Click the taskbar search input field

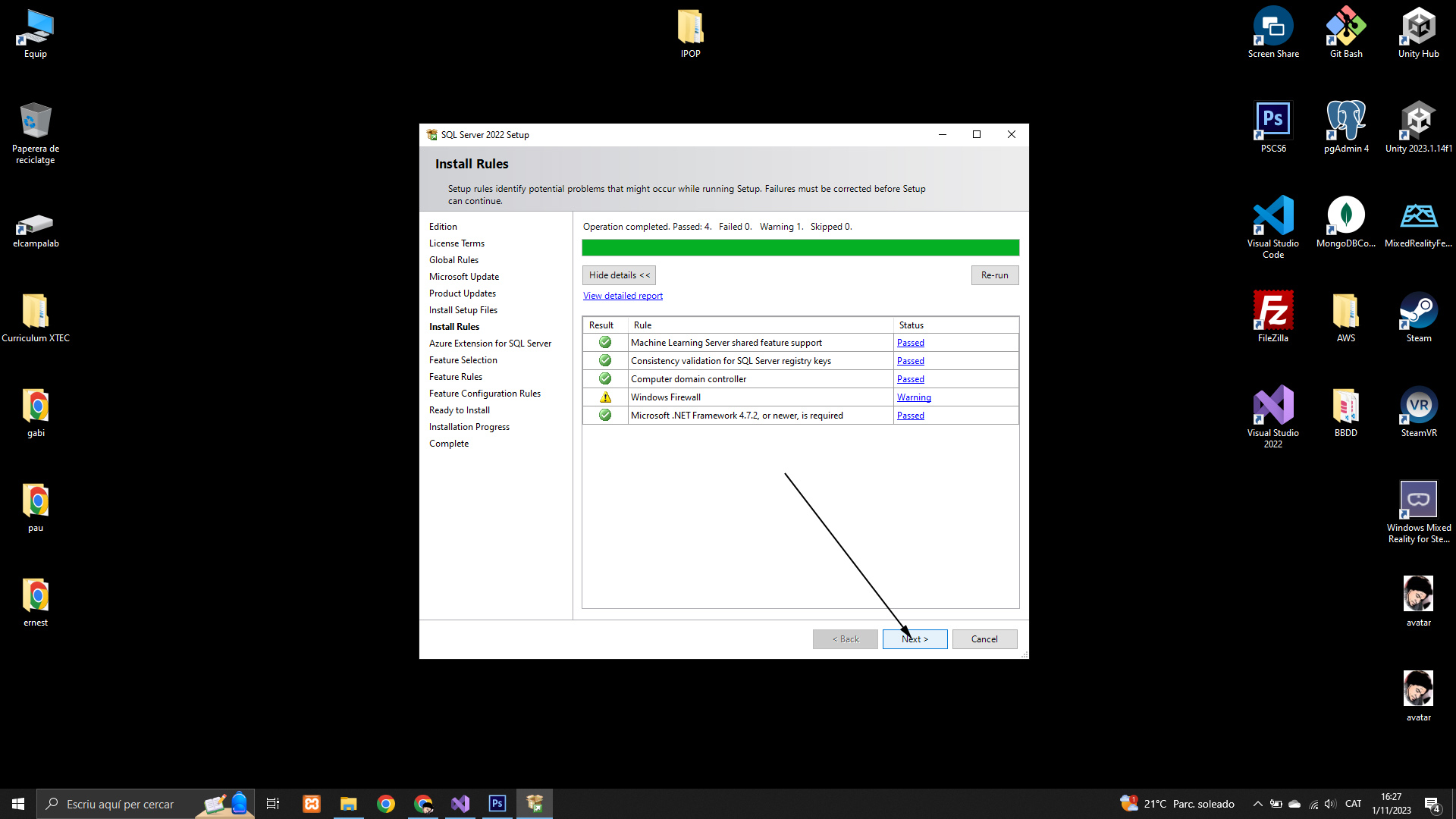tap(121, 804)
